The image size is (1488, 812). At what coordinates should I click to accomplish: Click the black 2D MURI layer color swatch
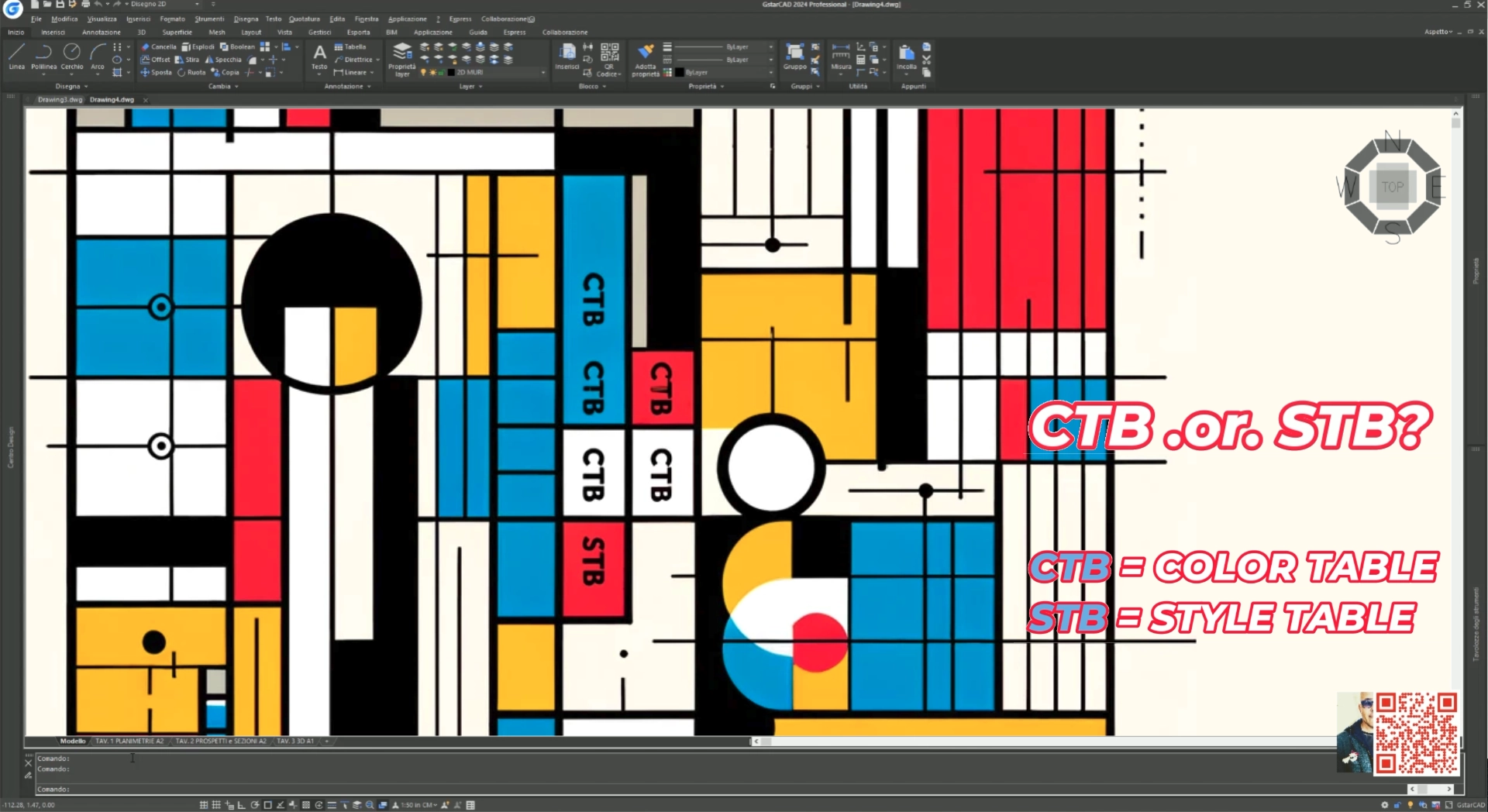(x=451, y=72)
